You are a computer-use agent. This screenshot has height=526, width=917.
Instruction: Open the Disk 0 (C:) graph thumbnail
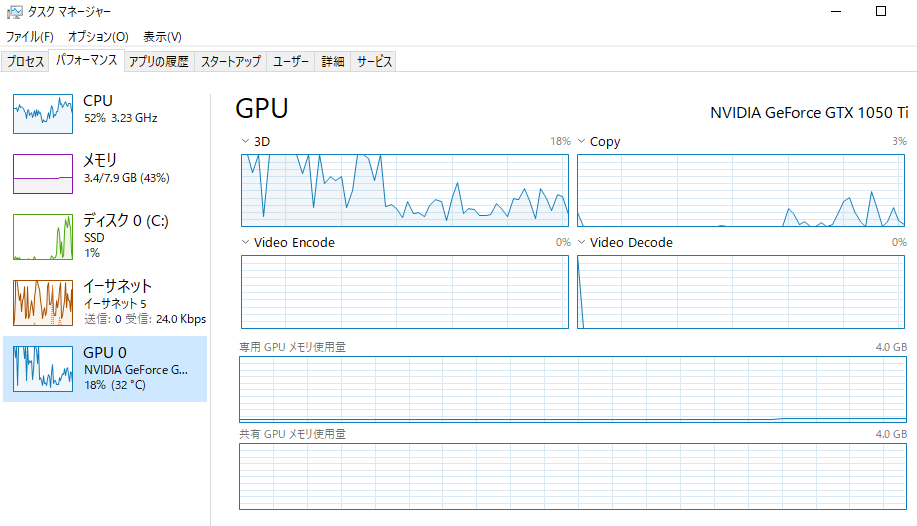[43, 237]
